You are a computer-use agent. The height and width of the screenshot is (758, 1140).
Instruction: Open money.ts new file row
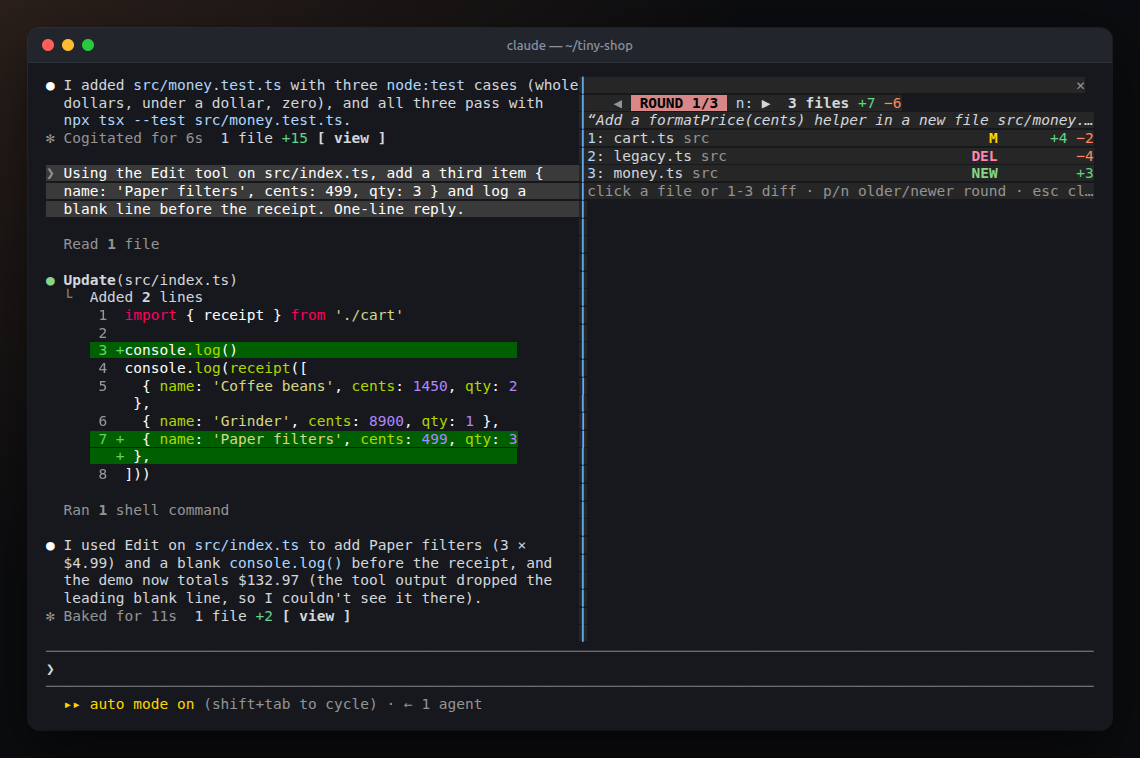pos(840,174)
